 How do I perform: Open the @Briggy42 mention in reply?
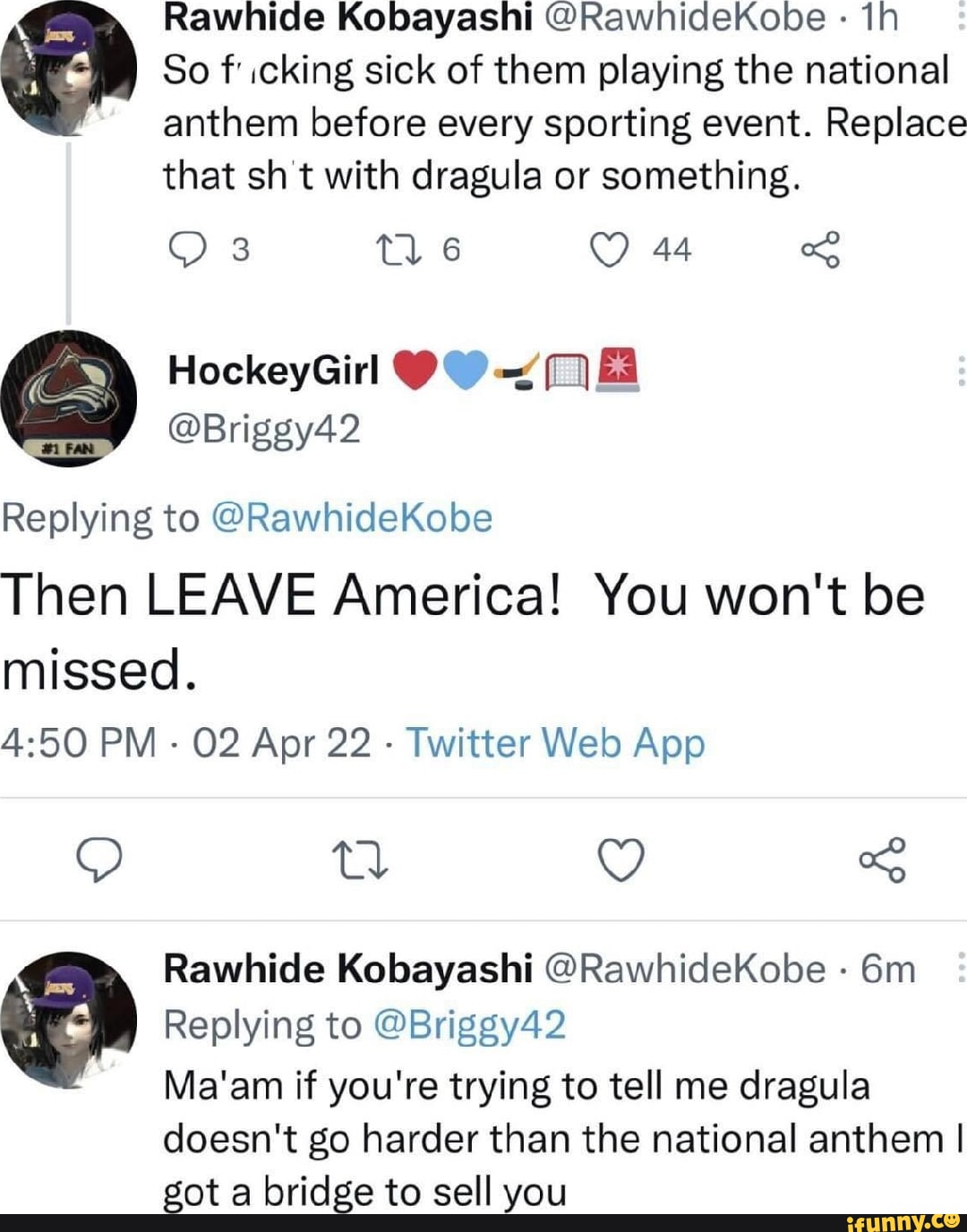coord(469,1025)
